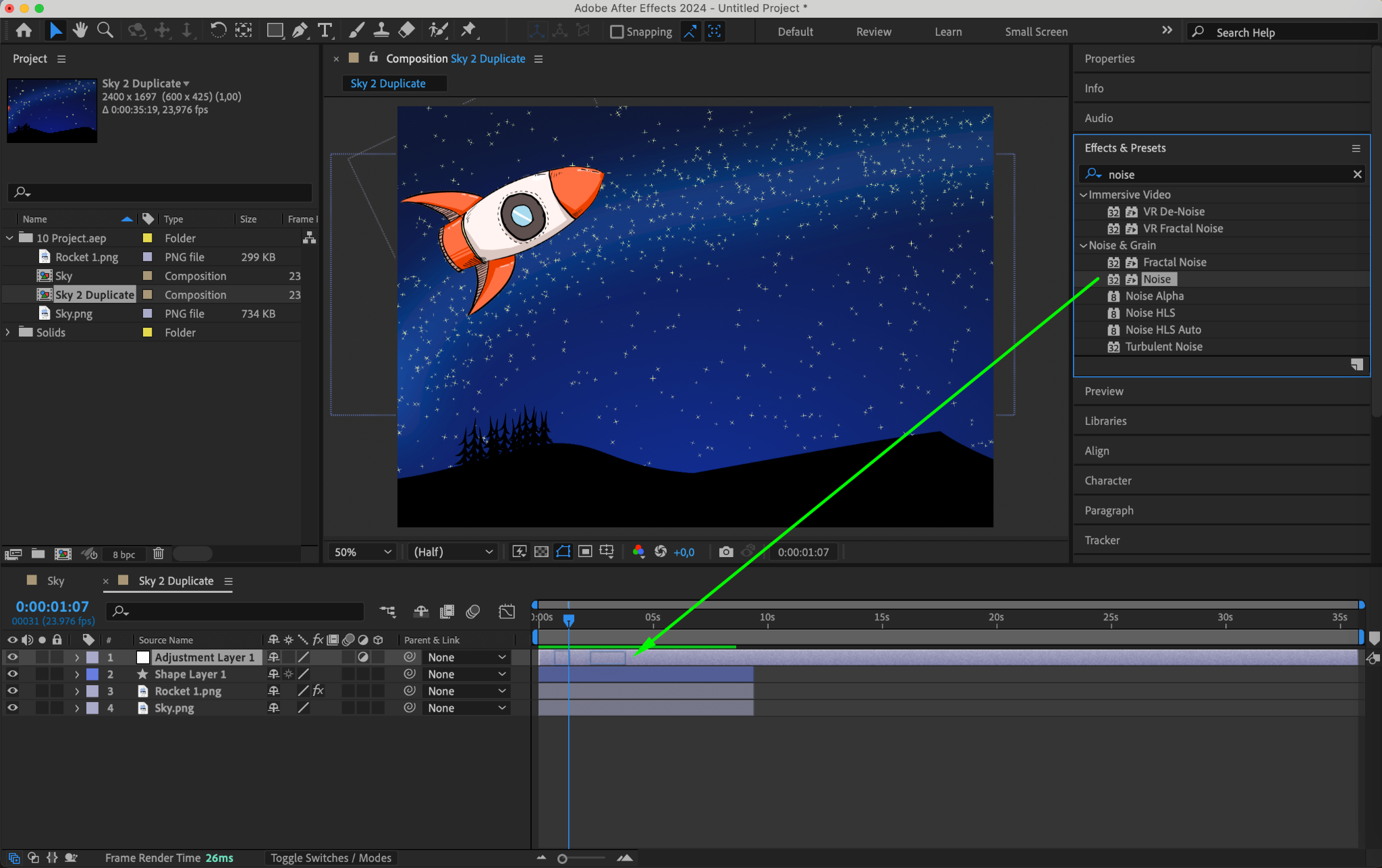Image resolution: width=1382 pixels, height=868 pixels.
Task: Delete selected item with trash icon
Action: [x=159, y=554]
